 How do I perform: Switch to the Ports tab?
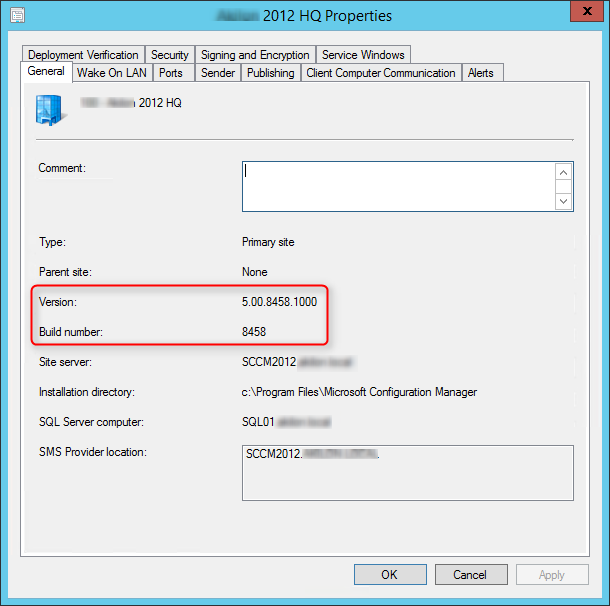(x=174, y=73)
